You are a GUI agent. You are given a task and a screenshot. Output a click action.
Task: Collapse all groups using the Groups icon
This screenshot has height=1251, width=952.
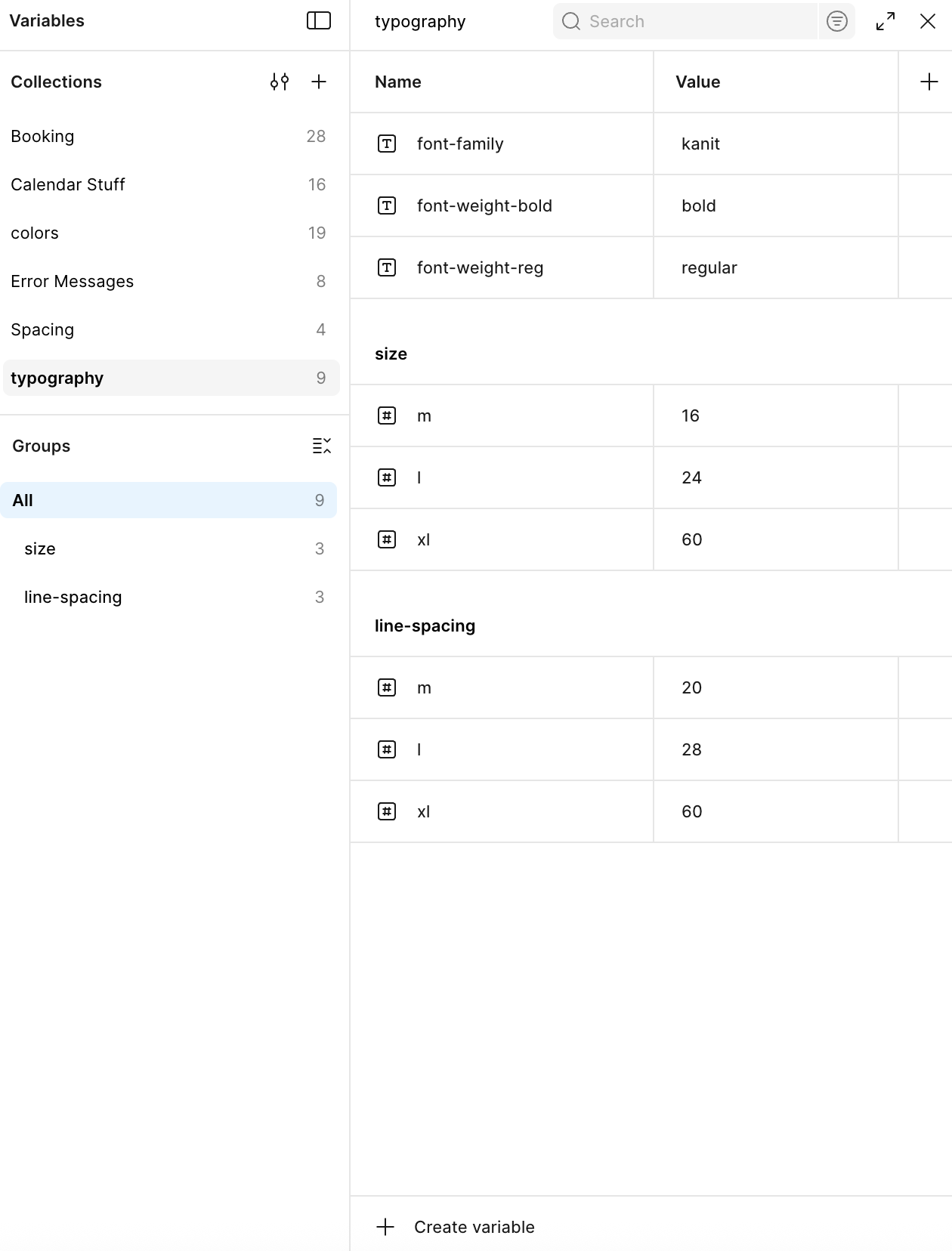tap(322, 446)
